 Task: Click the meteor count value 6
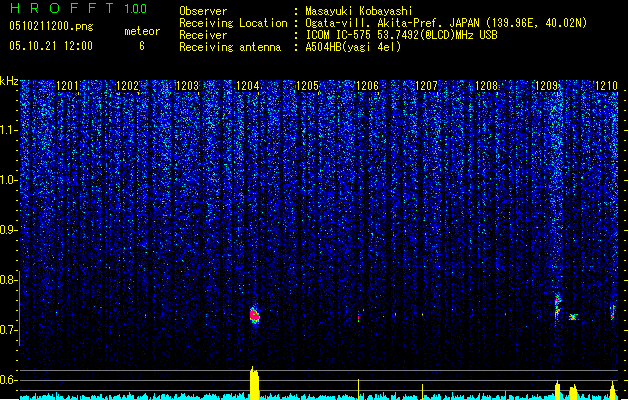[142, 46]
